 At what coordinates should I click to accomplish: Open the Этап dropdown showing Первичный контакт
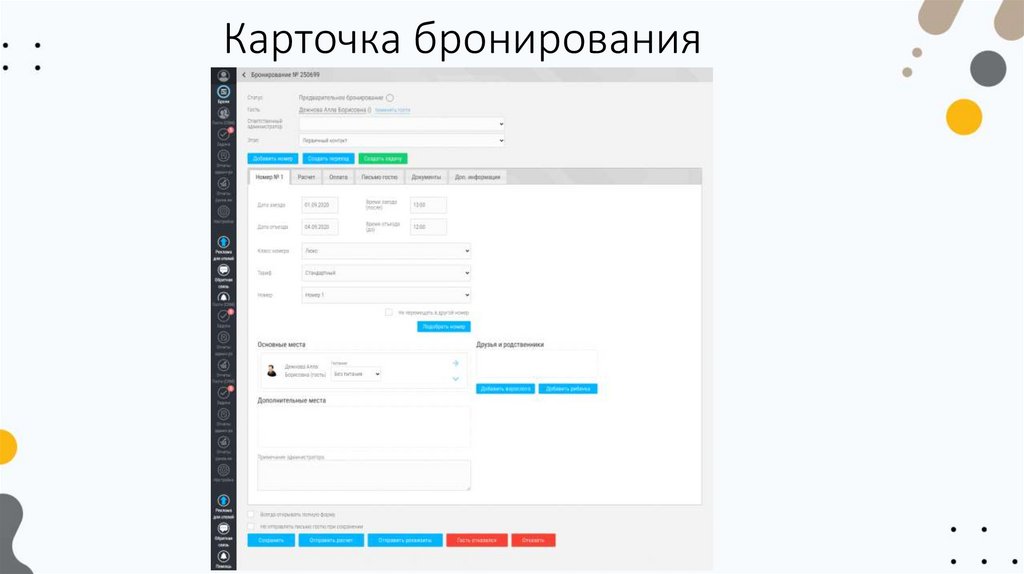tap(402, 140)
